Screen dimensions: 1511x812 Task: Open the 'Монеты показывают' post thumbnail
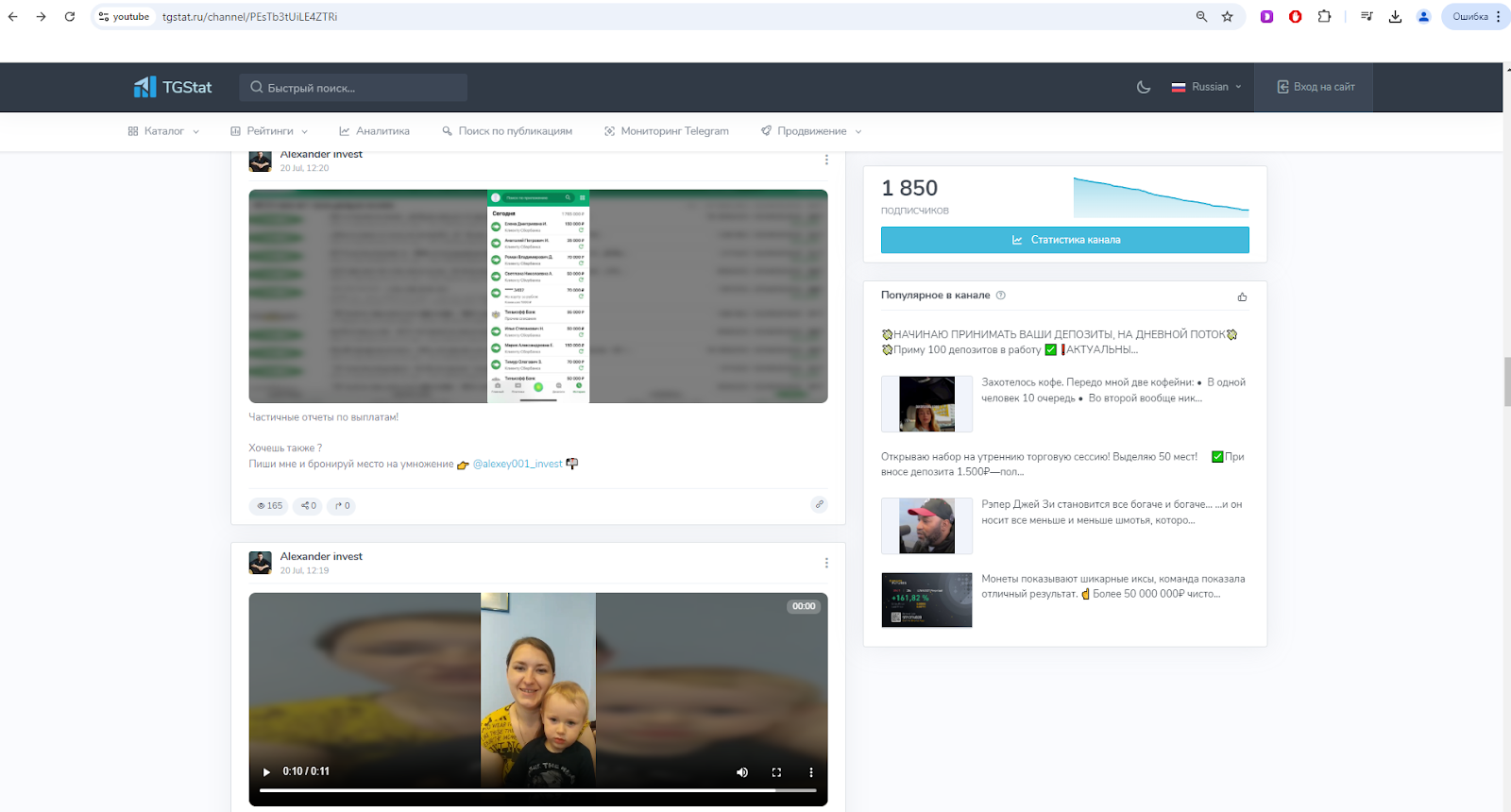pos(926,600)
